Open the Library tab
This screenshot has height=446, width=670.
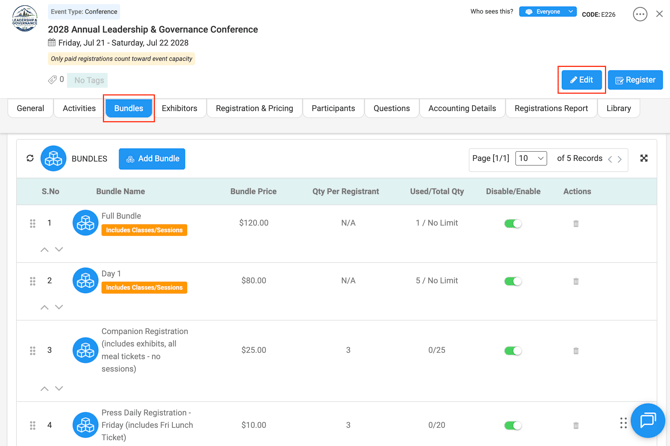click(619, 108)
